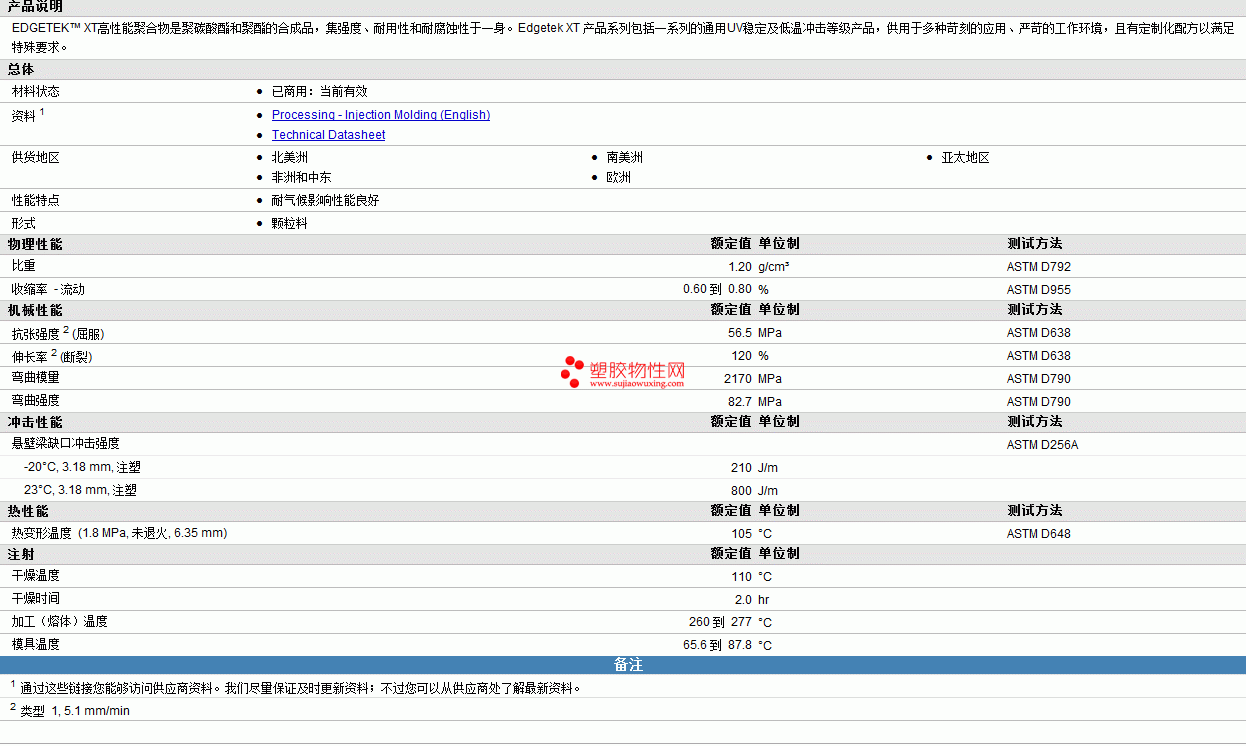Click the 干燥时间 row label
This screenshot has width=1246, height=746.
point(36,598)
